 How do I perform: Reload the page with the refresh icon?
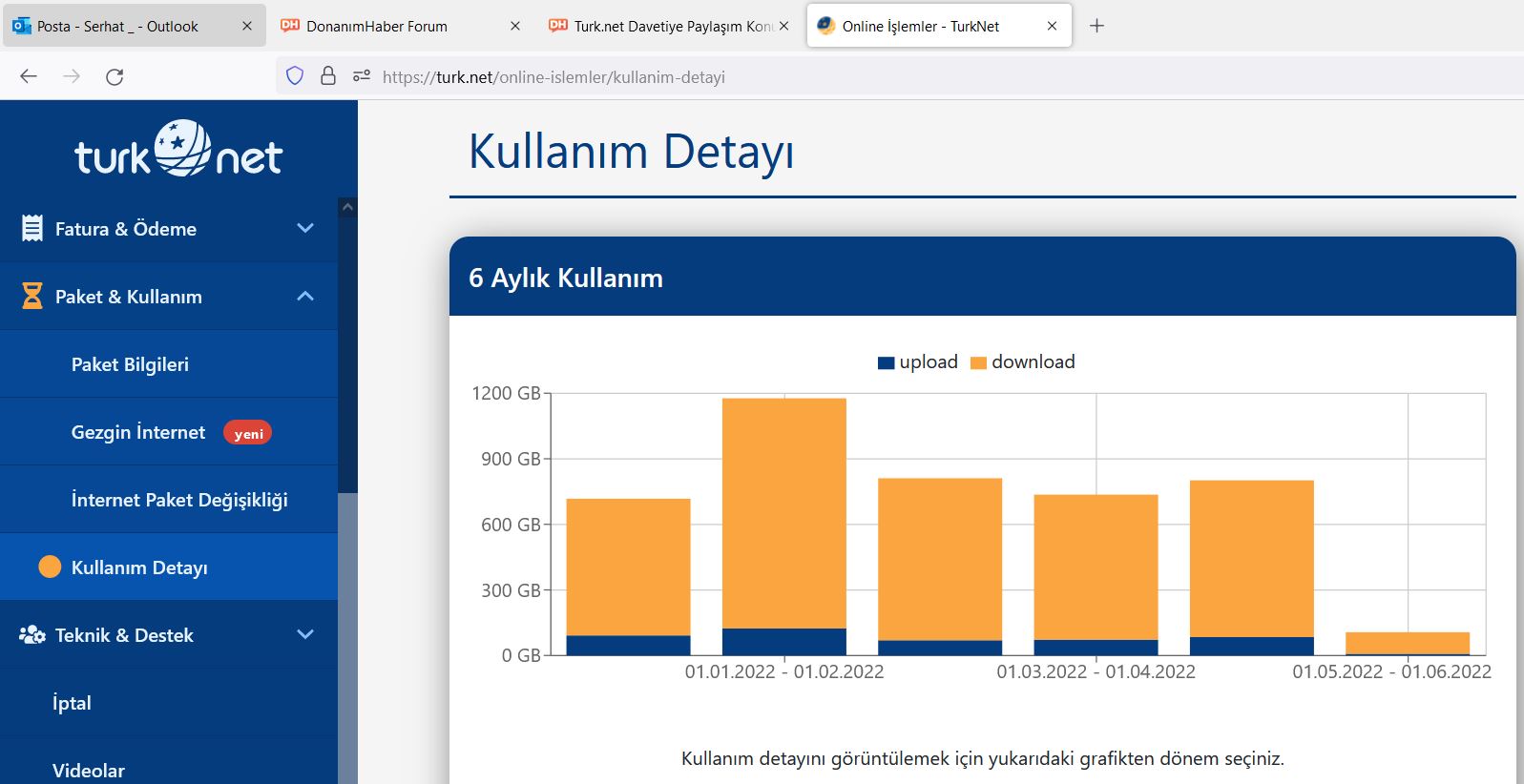tap(115, 76)
